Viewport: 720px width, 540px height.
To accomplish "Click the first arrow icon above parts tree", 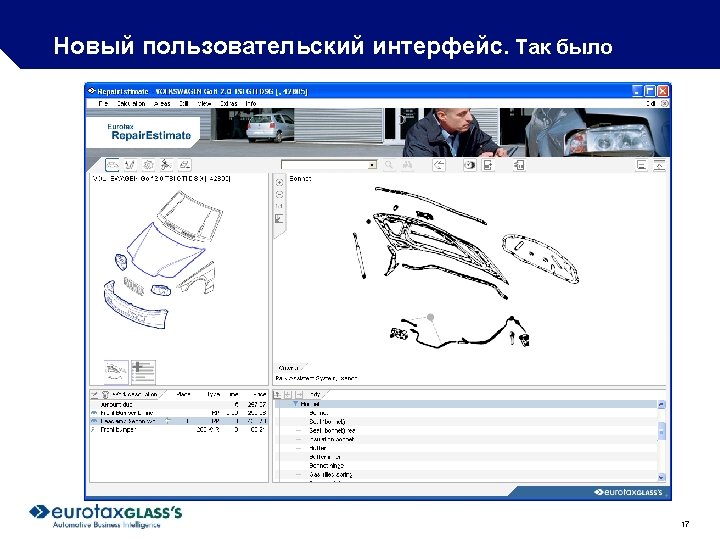I will coord(277,394).
